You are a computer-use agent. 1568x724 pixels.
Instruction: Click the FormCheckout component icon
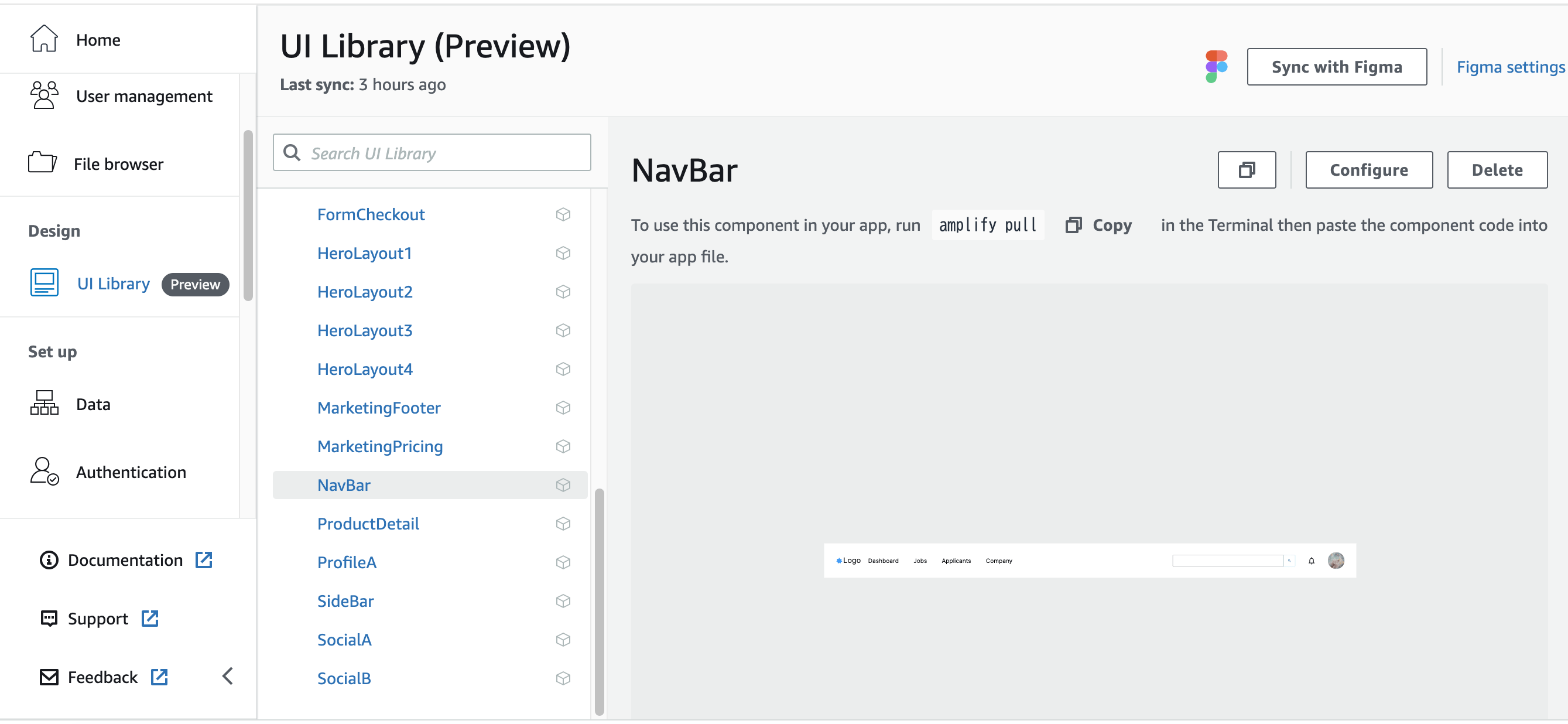coord(564,214)
